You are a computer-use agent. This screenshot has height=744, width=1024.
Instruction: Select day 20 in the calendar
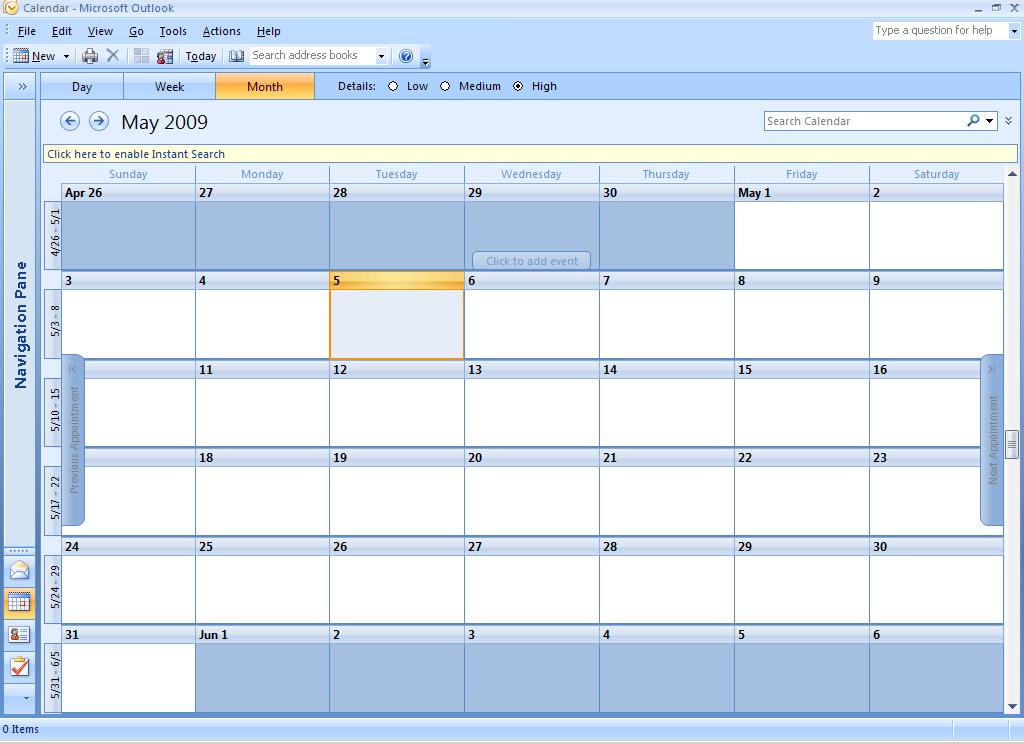(531, 492)
